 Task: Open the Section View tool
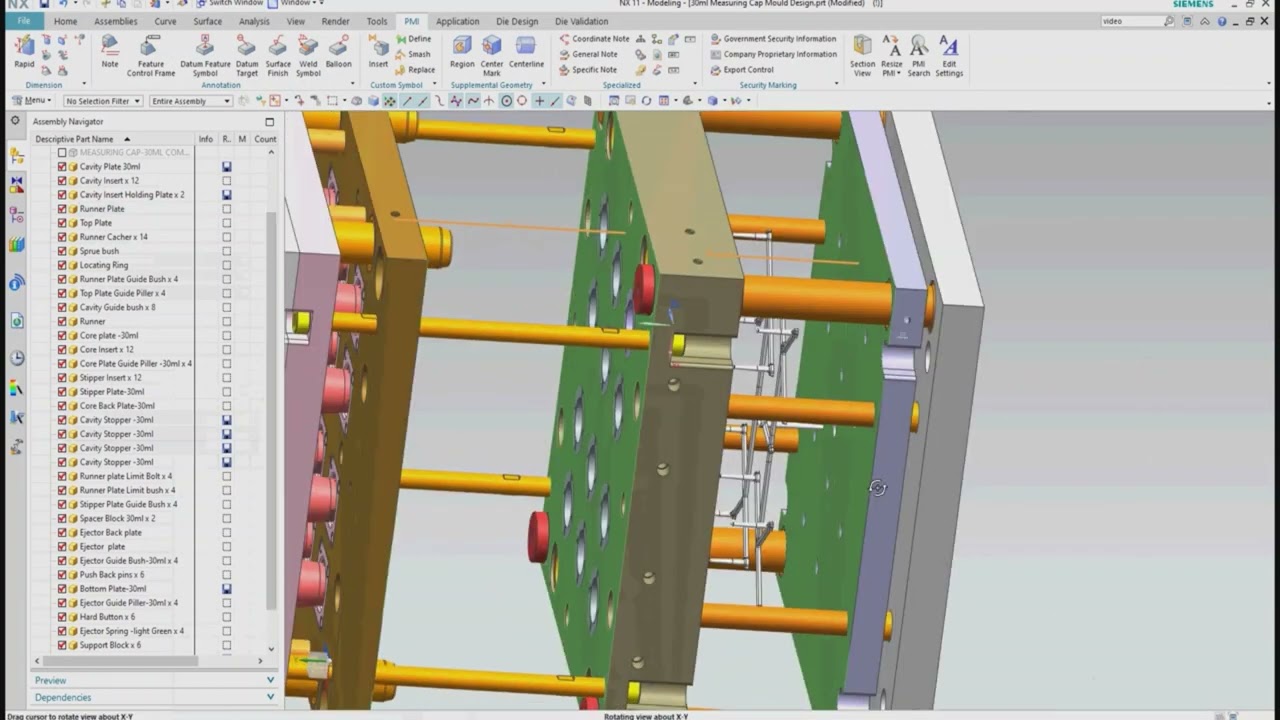click(862, 55)
